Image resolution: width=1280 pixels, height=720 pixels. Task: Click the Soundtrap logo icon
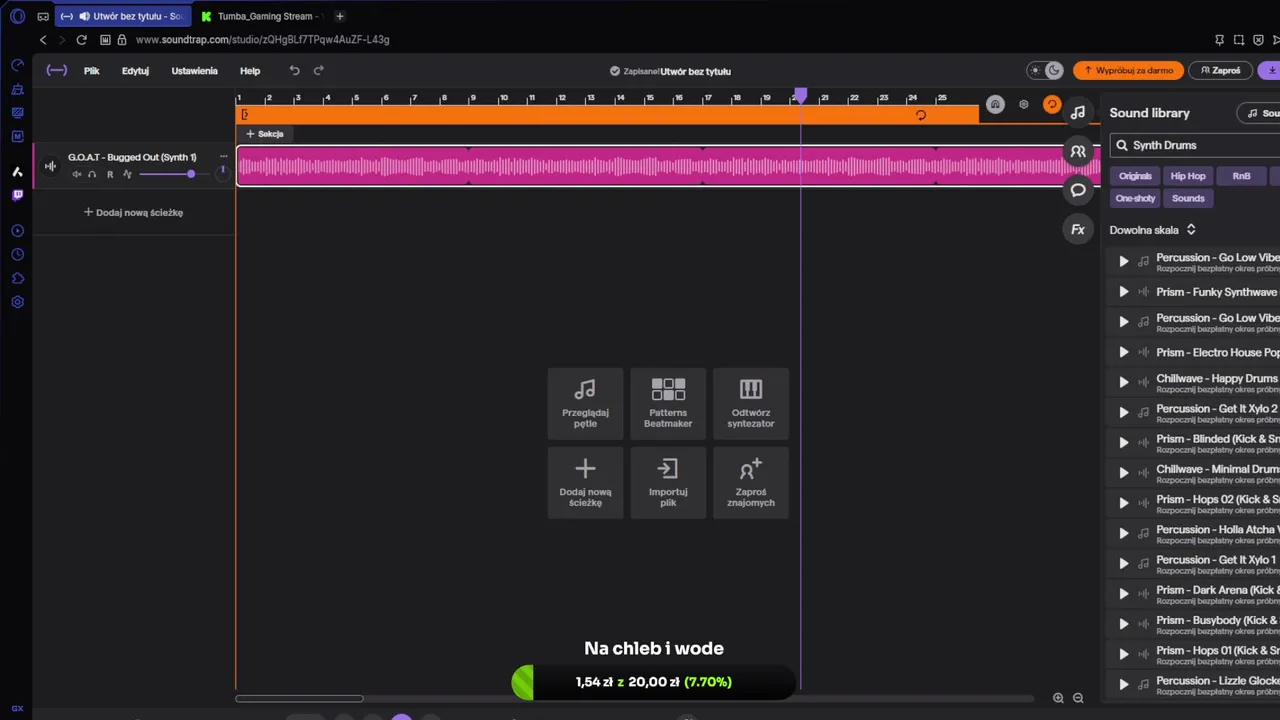pos(57,70)
